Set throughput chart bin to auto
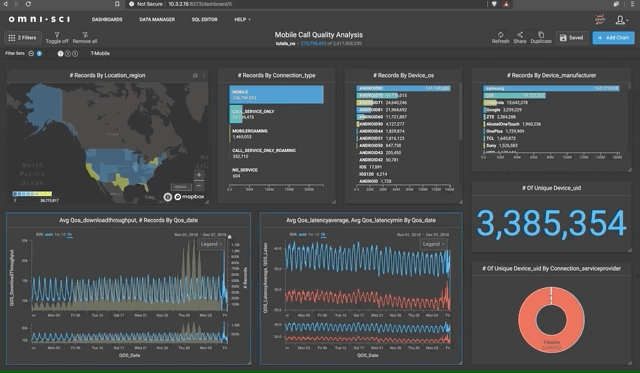 [49, 235]
